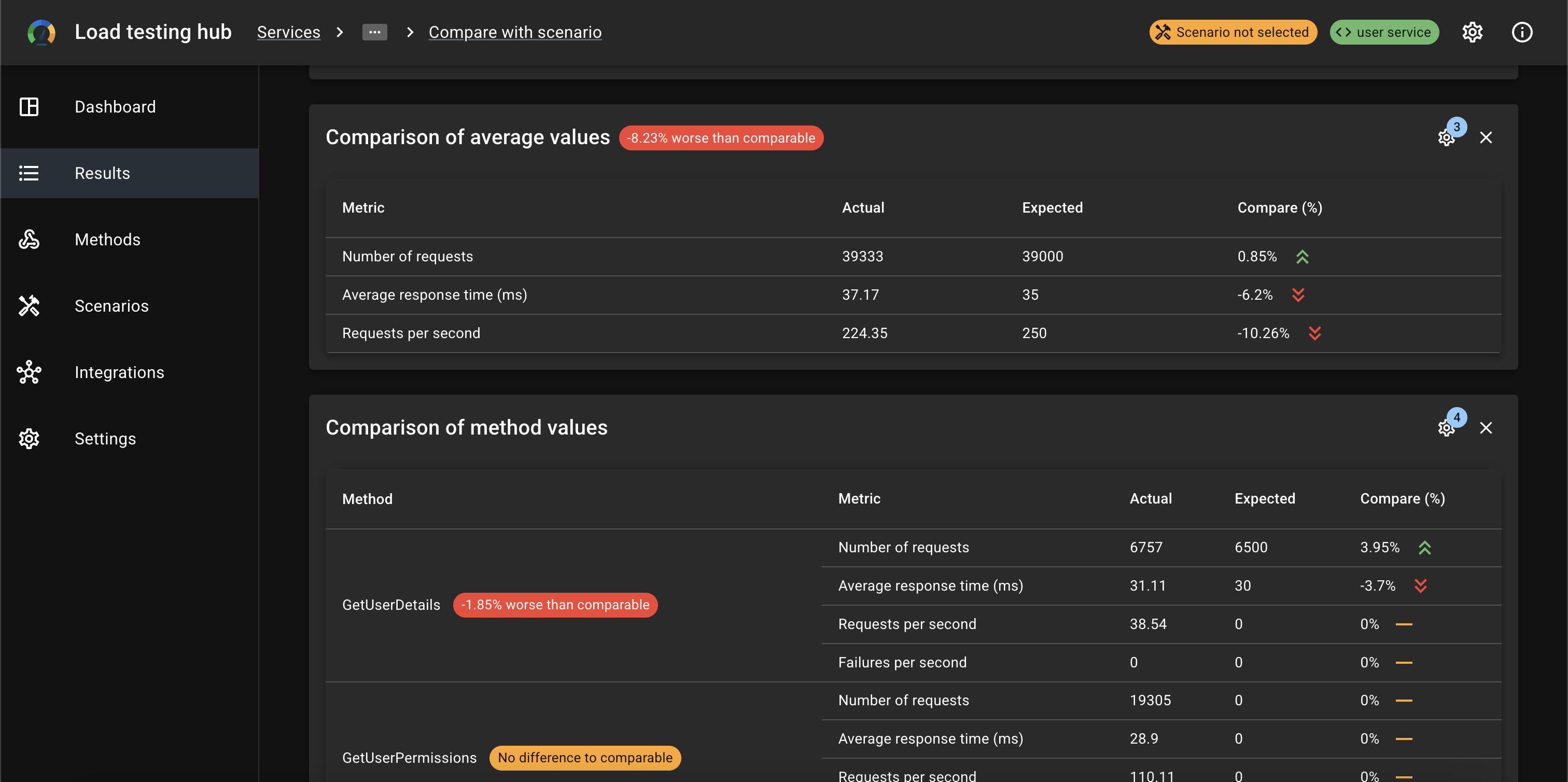
Task: Click the Actual header in method values table
Action: (1151, 498)
